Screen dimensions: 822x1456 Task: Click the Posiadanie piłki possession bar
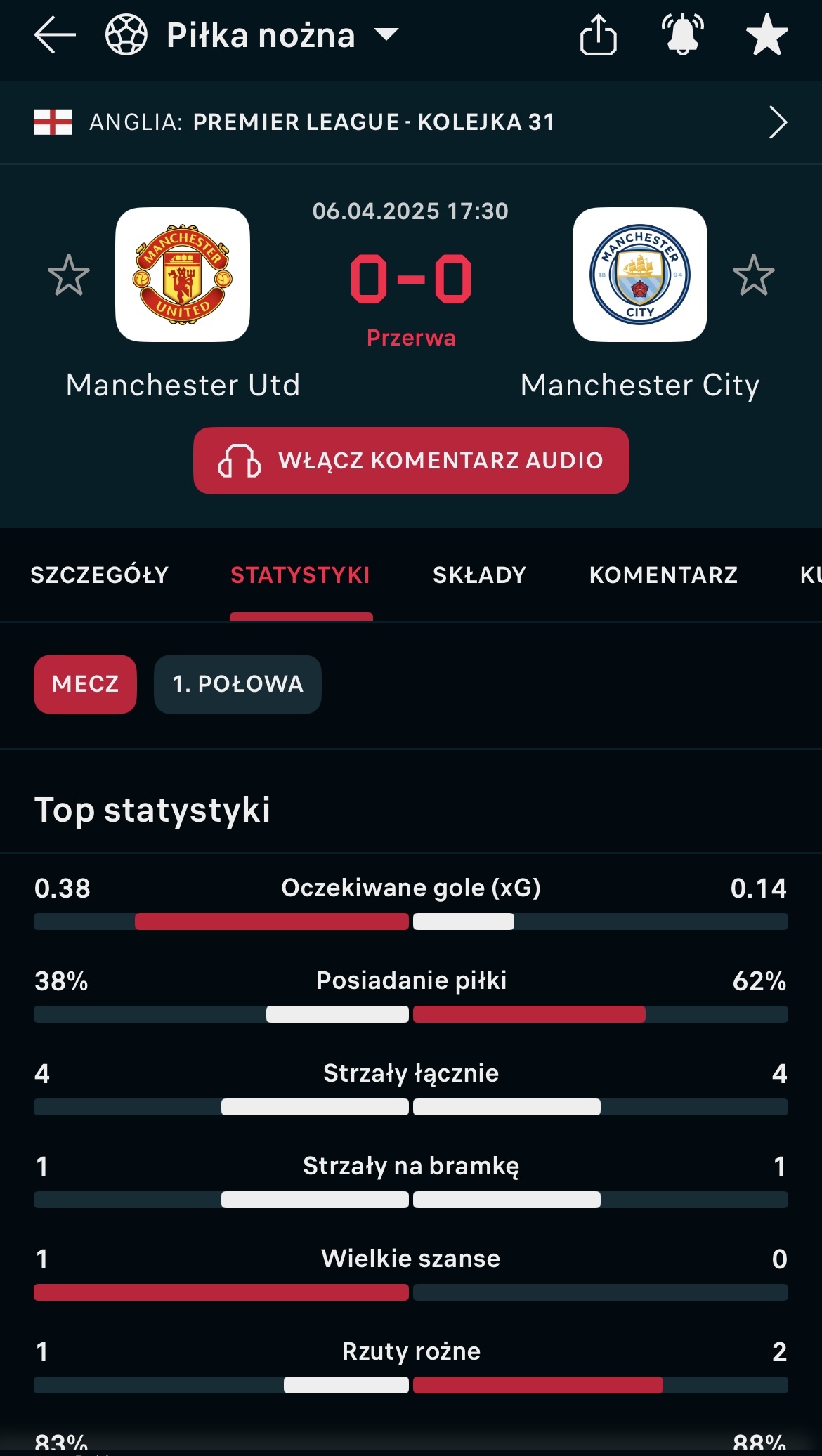coord(411,1014)
